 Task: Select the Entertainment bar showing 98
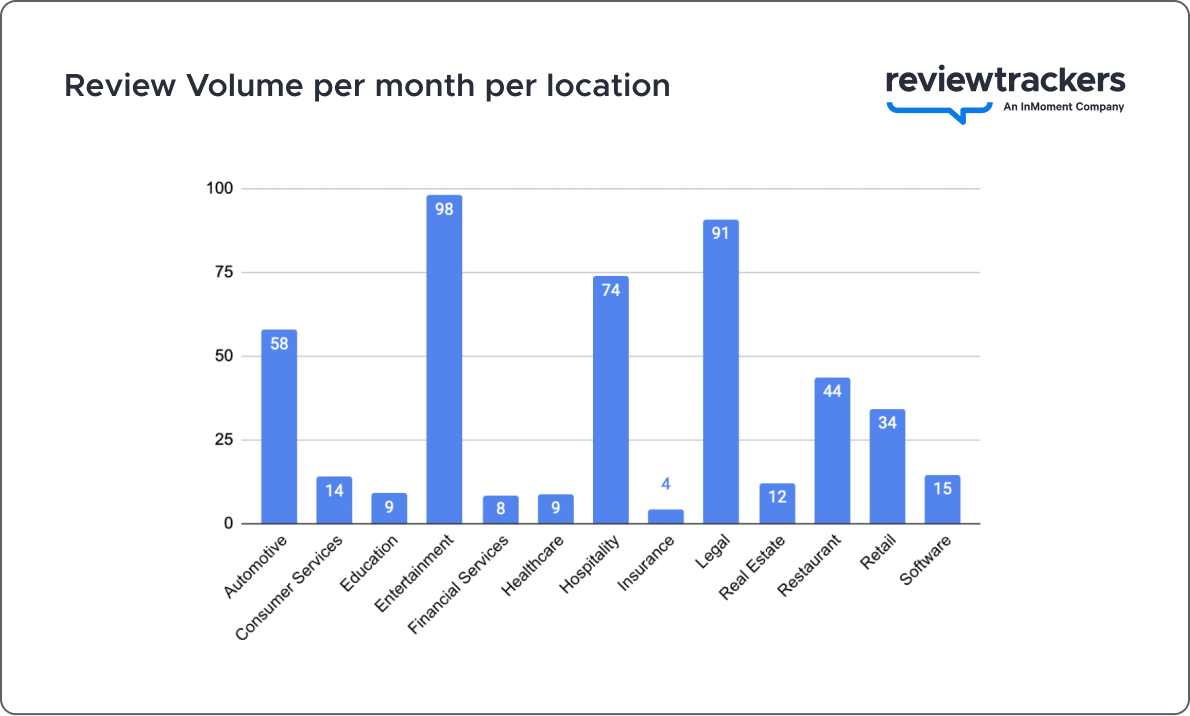point(443,360)
